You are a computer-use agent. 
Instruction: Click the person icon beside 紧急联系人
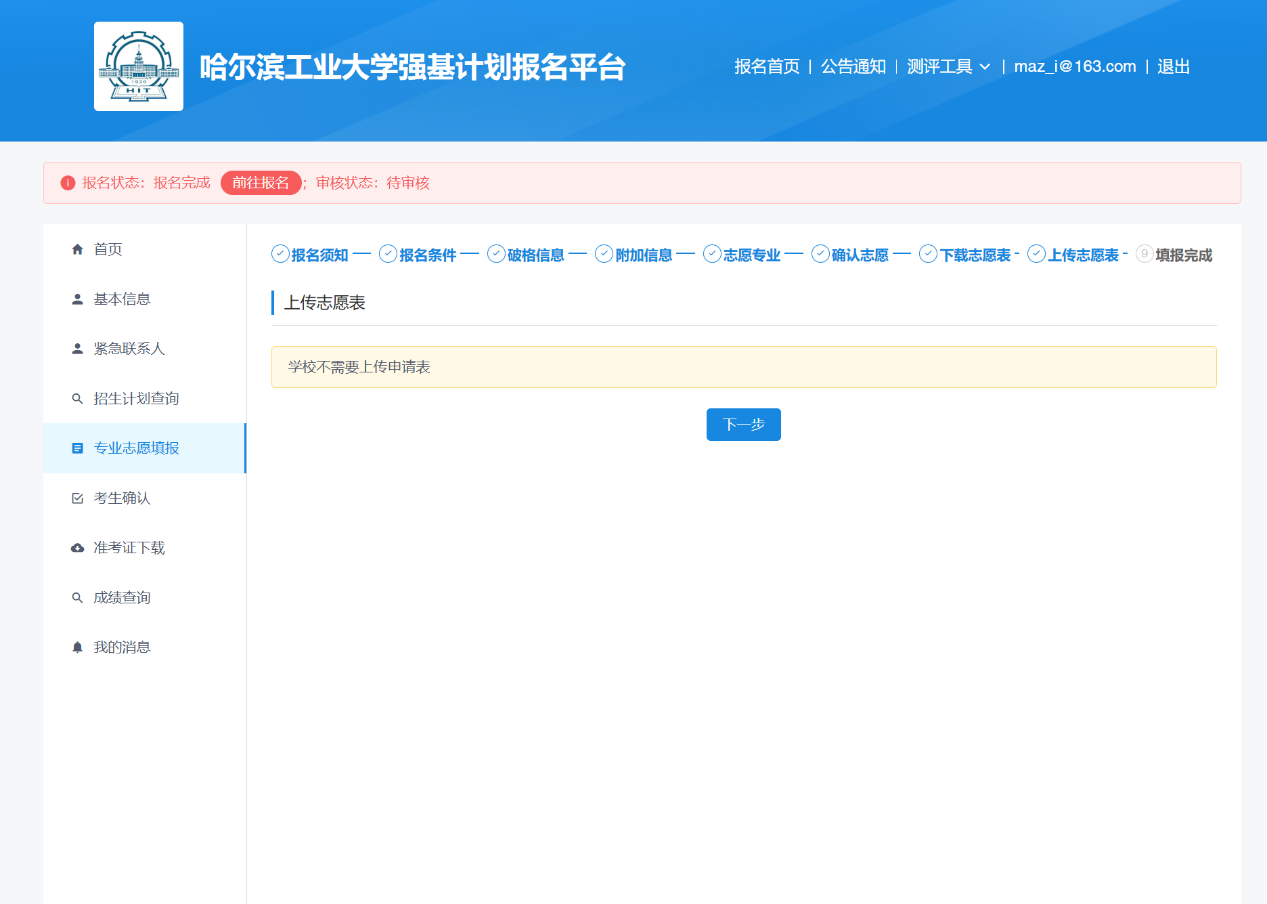pyautogui.click(x=77, y=349)
